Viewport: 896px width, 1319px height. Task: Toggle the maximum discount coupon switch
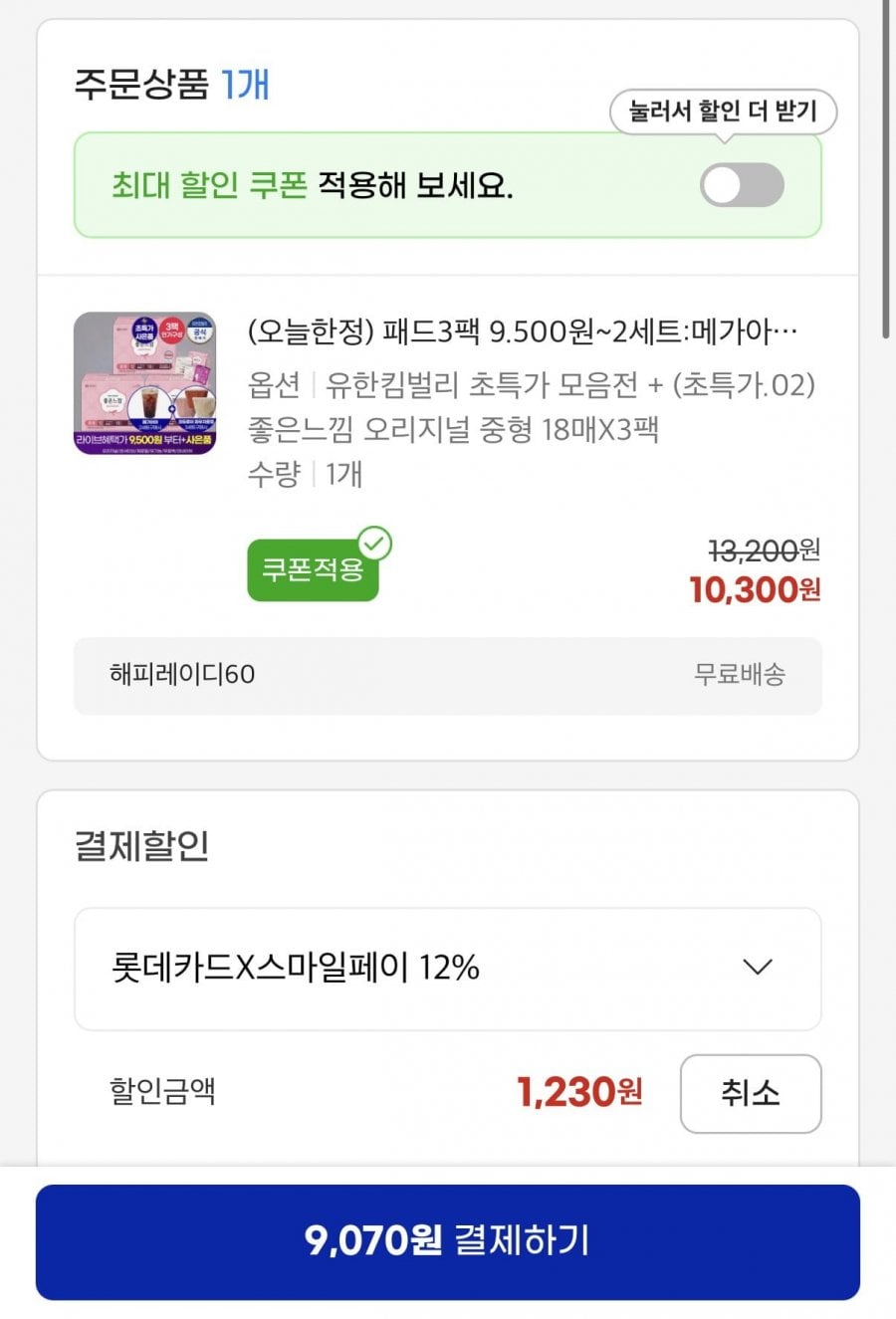[x=742, y=185]
